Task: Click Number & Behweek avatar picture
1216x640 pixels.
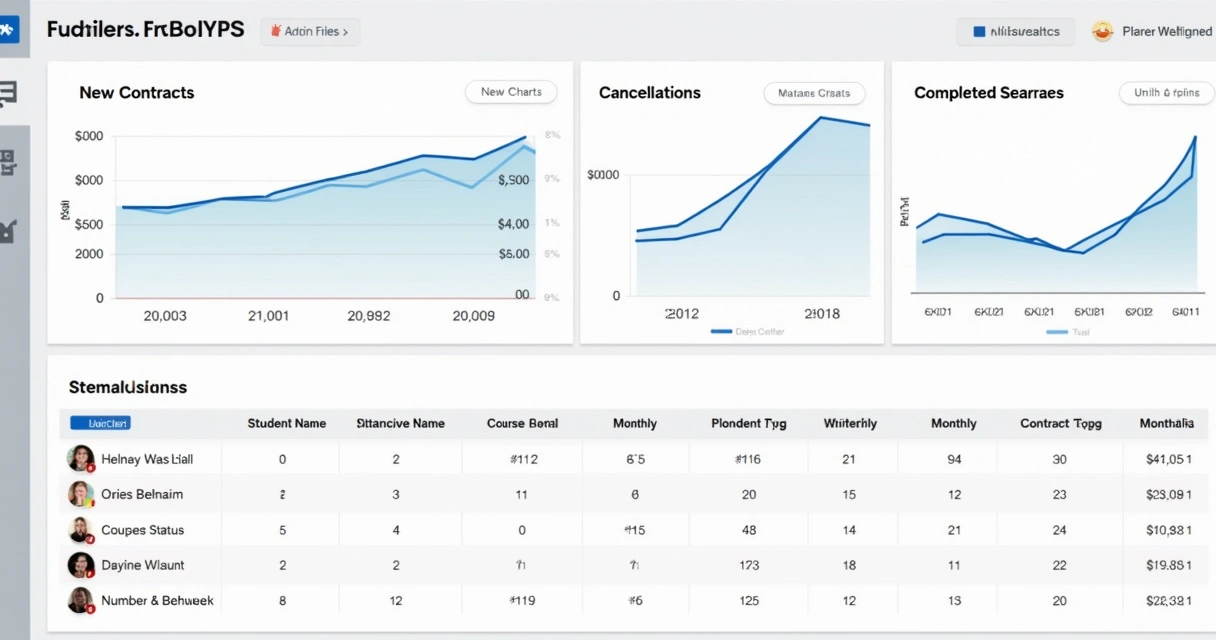Action: click(80, 600)
